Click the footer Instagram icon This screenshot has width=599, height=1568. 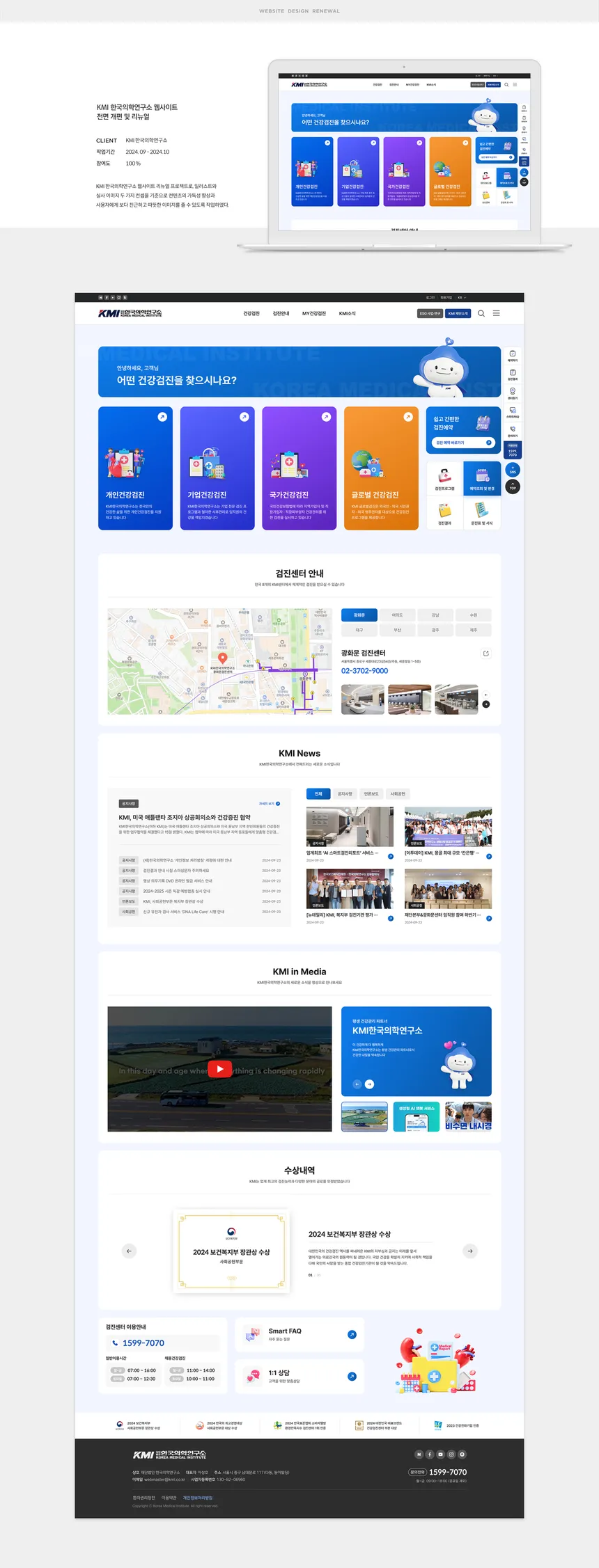pos(451,1454)
